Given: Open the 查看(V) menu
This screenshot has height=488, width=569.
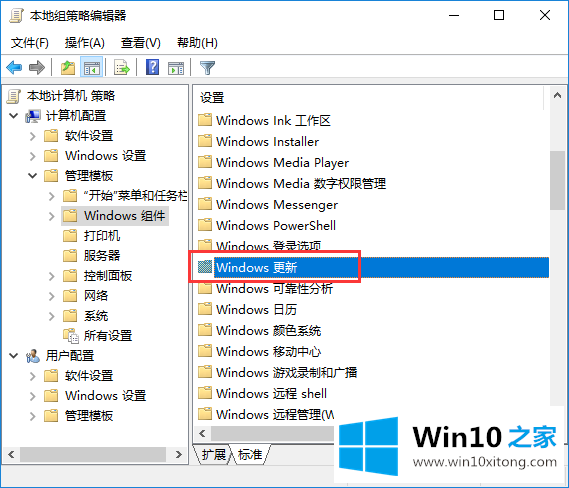Looking at the screenshot, I should [x=140, y=43].
